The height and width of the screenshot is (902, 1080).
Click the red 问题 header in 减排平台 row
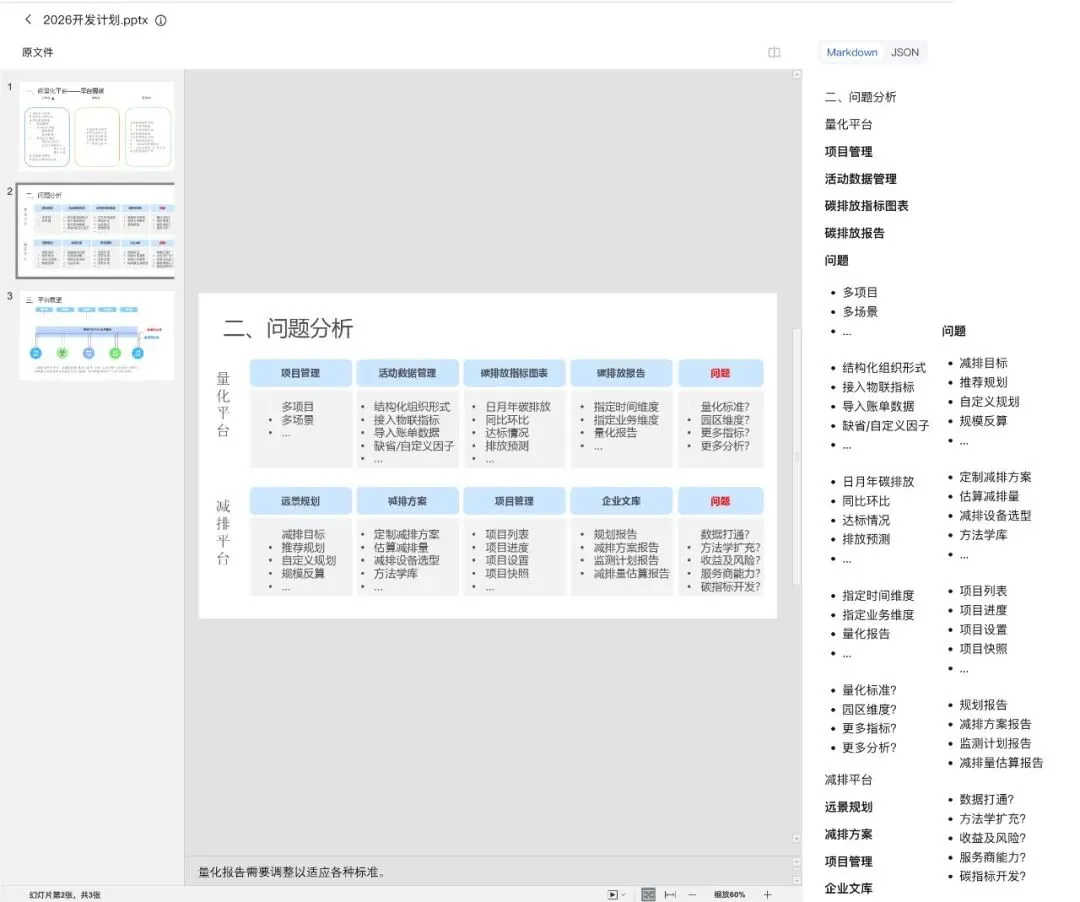click(x=720, y=501)
